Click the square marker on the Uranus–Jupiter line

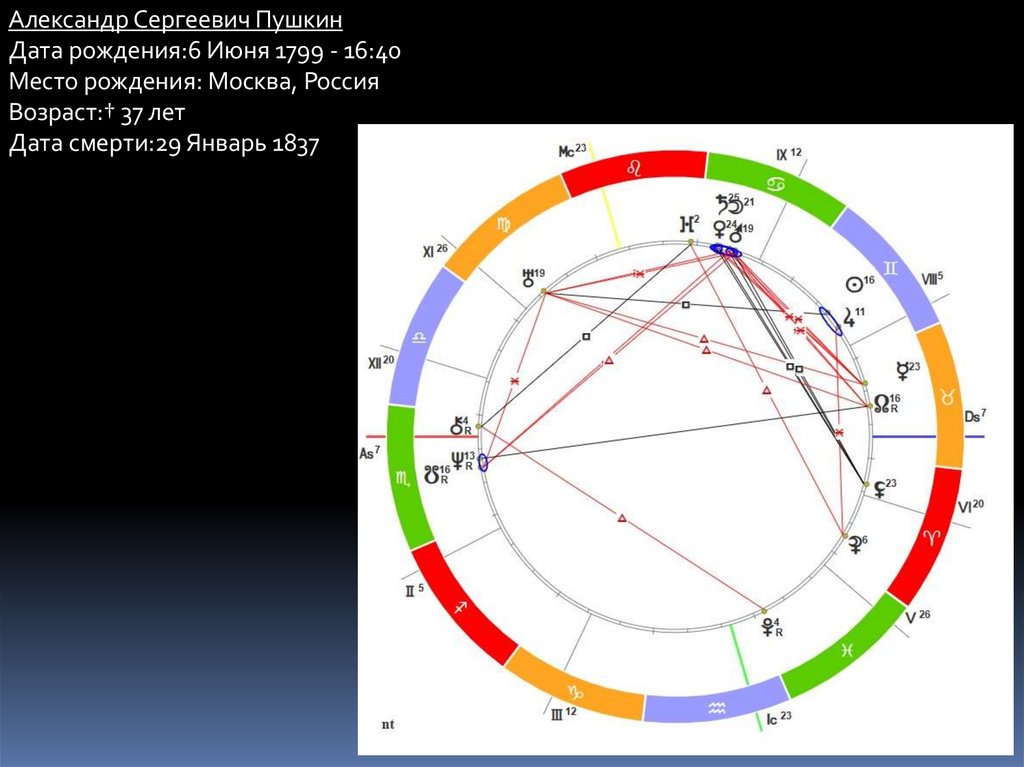[x=686, y=305]
